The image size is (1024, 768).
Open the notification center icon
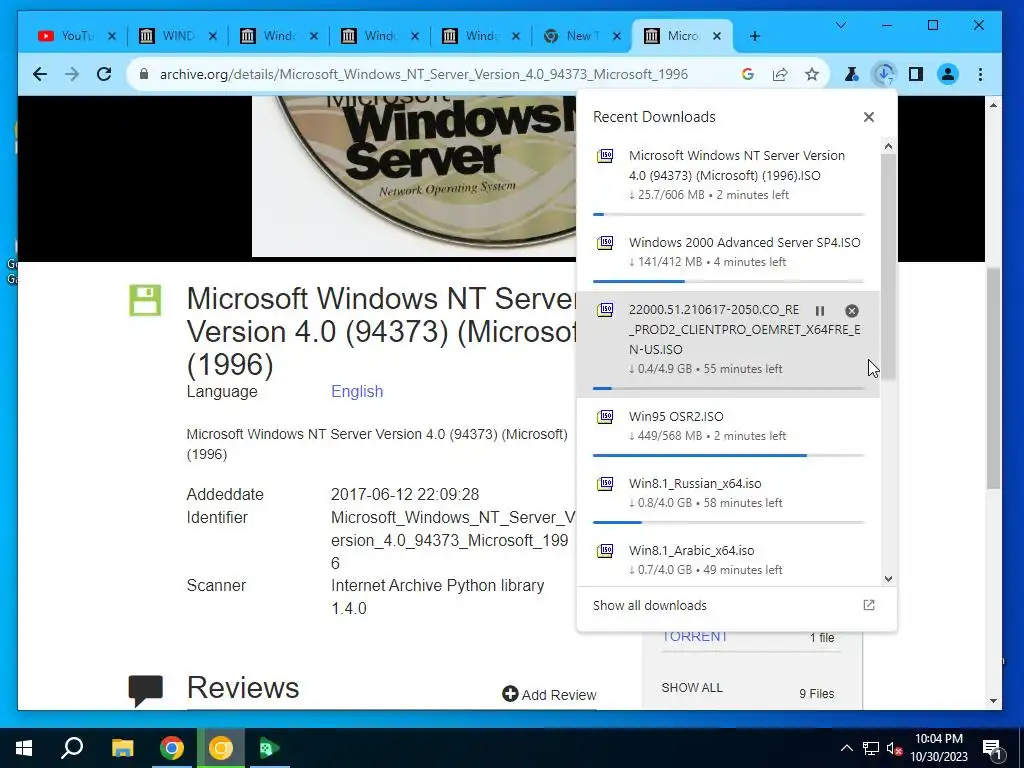(992, 748)
